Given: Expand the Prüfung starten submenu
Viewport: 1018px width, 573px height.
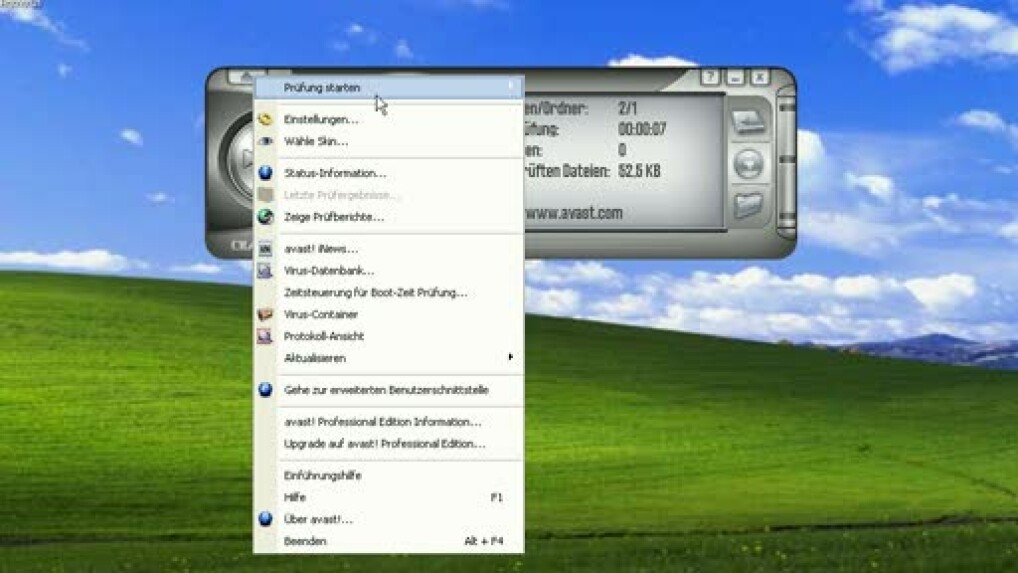Looking at the screenshot, I should 510,88.
